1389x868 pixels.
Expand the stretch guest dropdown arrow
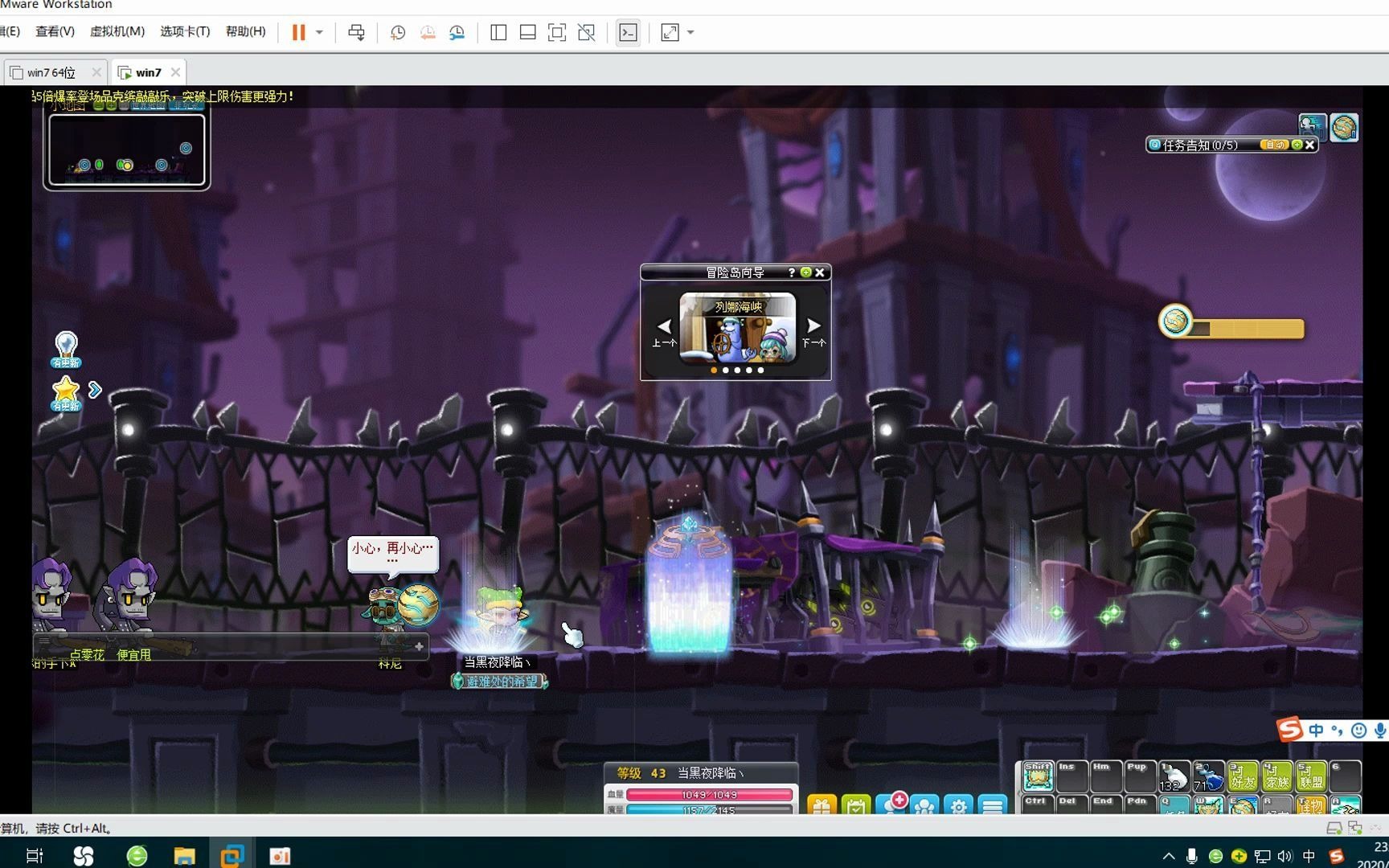pyautogui.click(x=690, y=32)
